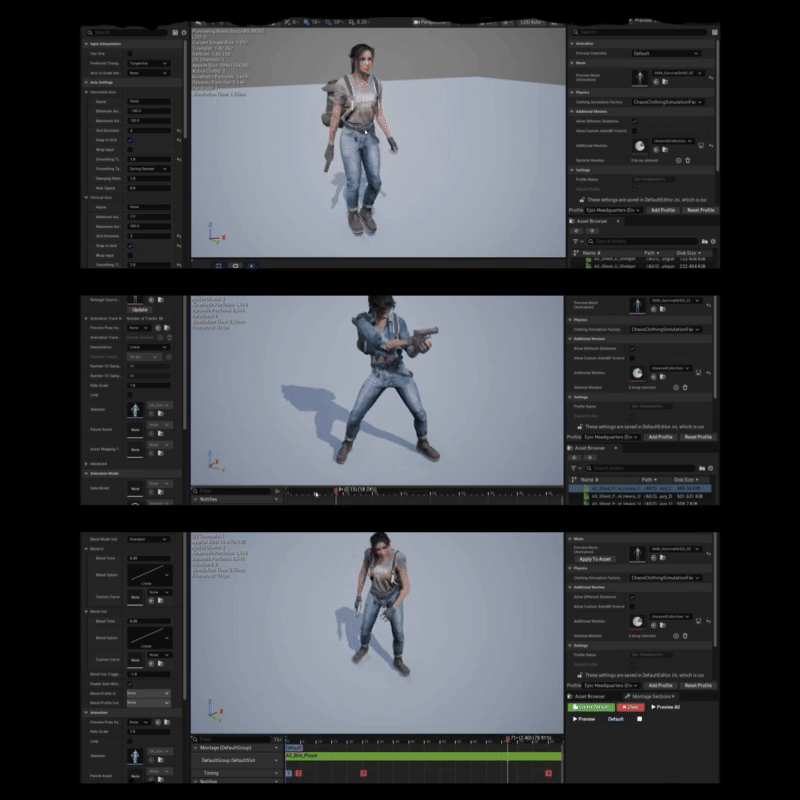Click trash icon on Skeletal Meshes row in Sequence editor
Viewport: 800px width, 800px height.
point(685,387)
